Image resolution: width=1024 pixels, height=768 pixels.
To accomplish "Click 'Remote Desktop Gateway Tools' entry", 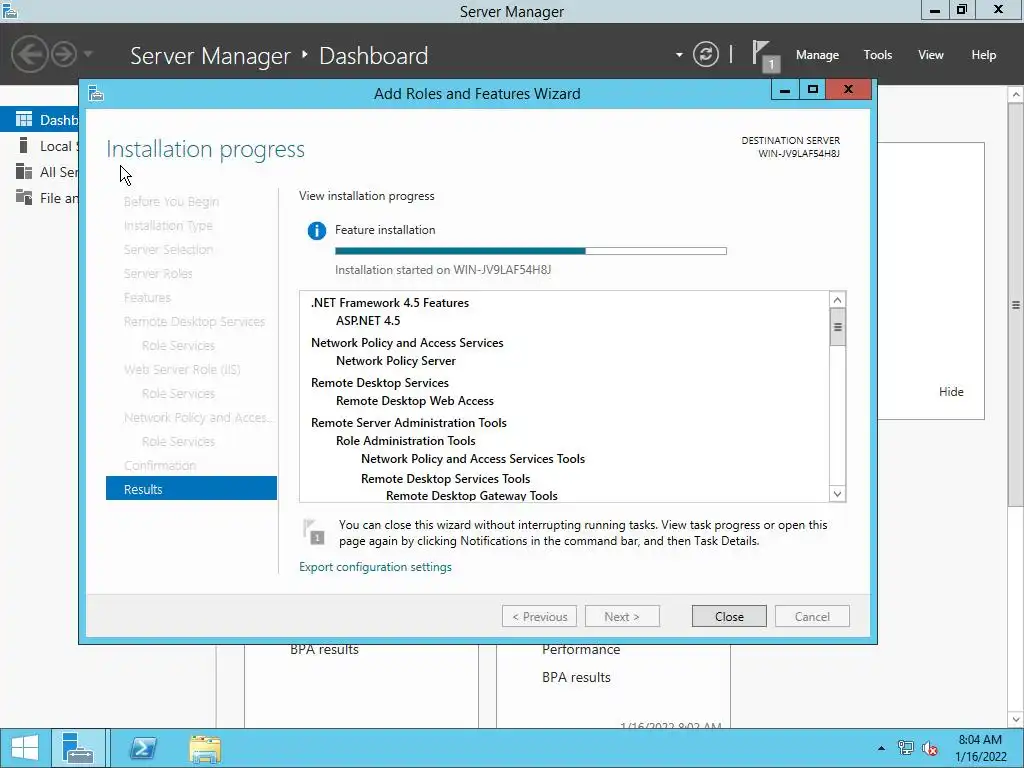I will pos(472,495).
